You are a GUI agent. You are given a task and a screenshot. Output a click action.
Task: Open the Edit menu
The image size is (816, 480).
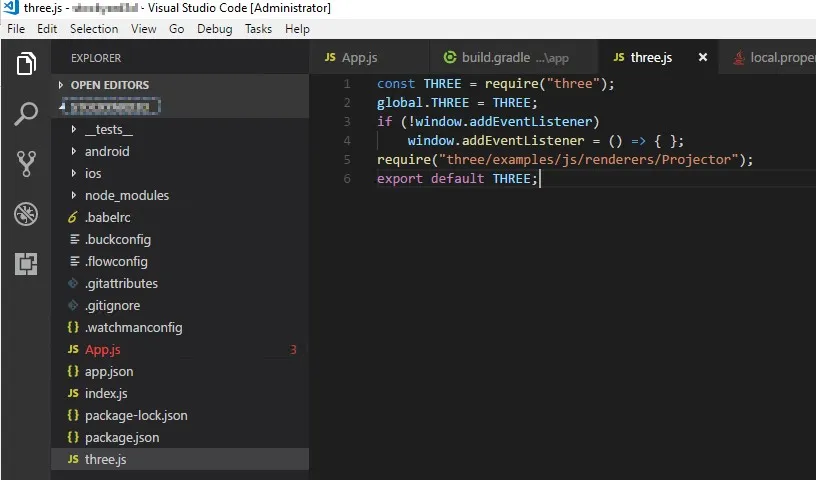pos(47,29)
